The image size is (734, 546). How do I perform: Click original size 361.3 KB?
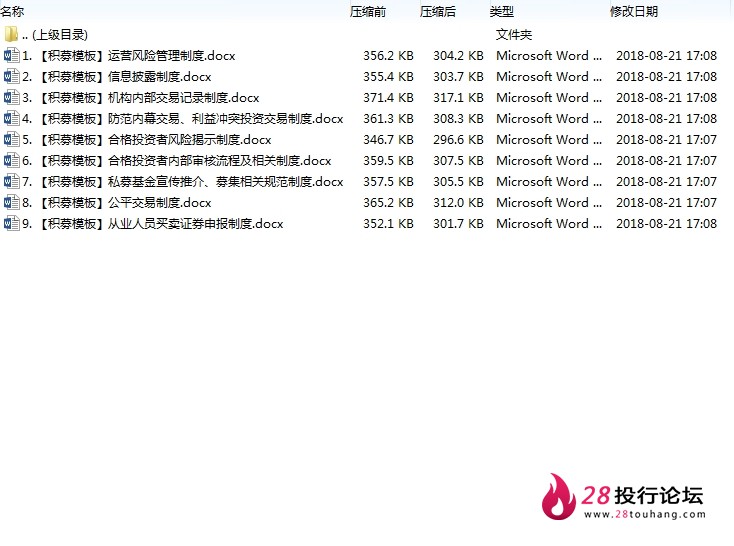tap(389, 118)
